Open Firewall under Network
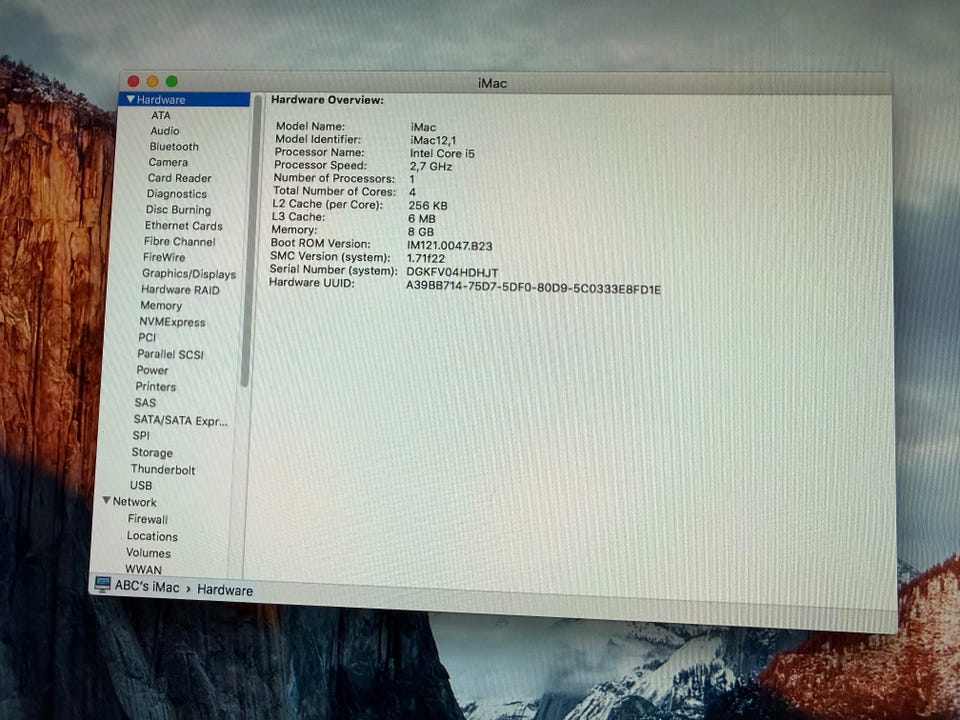This screenshot has width=960, height=720. pyautogui.click(x=148, y=519)
